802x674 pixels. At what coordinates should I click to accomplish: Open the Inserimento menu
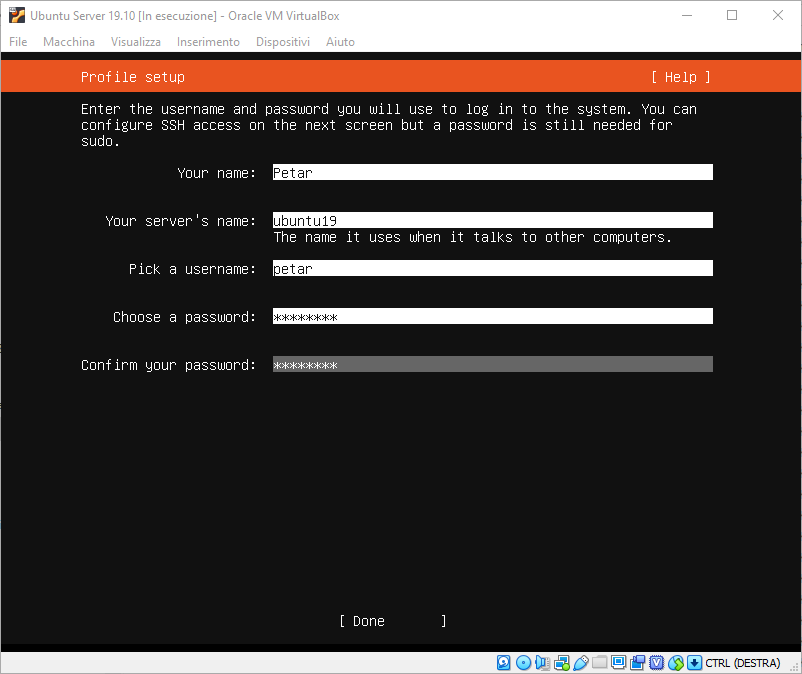click(x=208, y=42)
